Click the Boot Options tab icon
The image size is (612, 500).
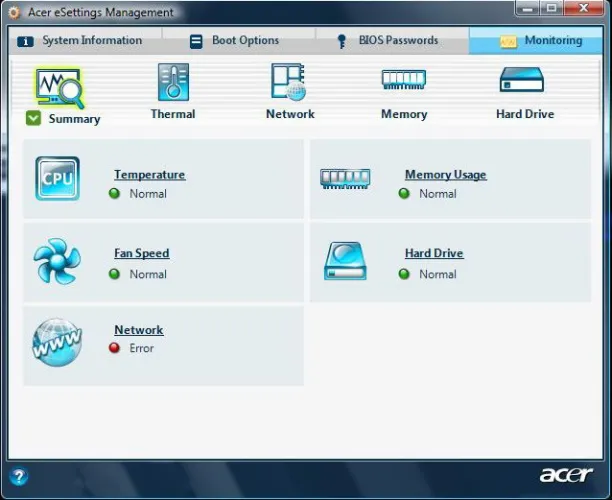click(x=196, y=41)
